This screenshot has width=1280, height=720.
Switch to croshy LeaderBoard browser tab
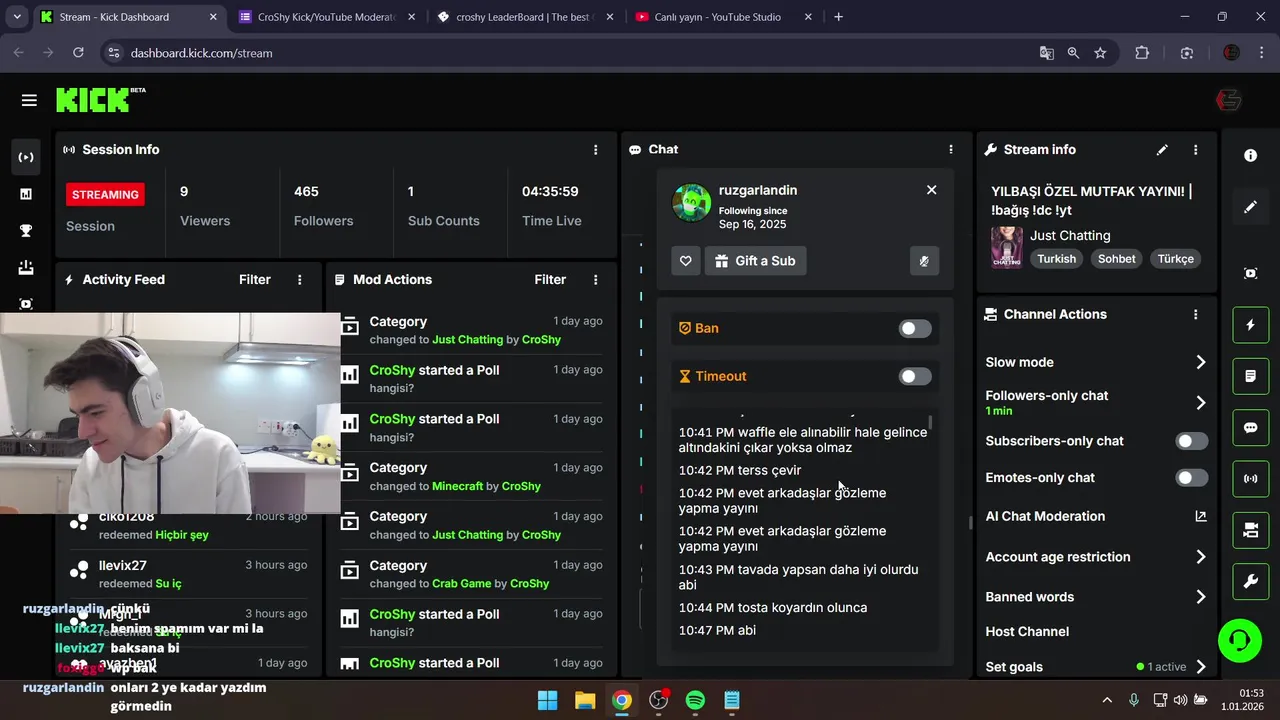527,17
